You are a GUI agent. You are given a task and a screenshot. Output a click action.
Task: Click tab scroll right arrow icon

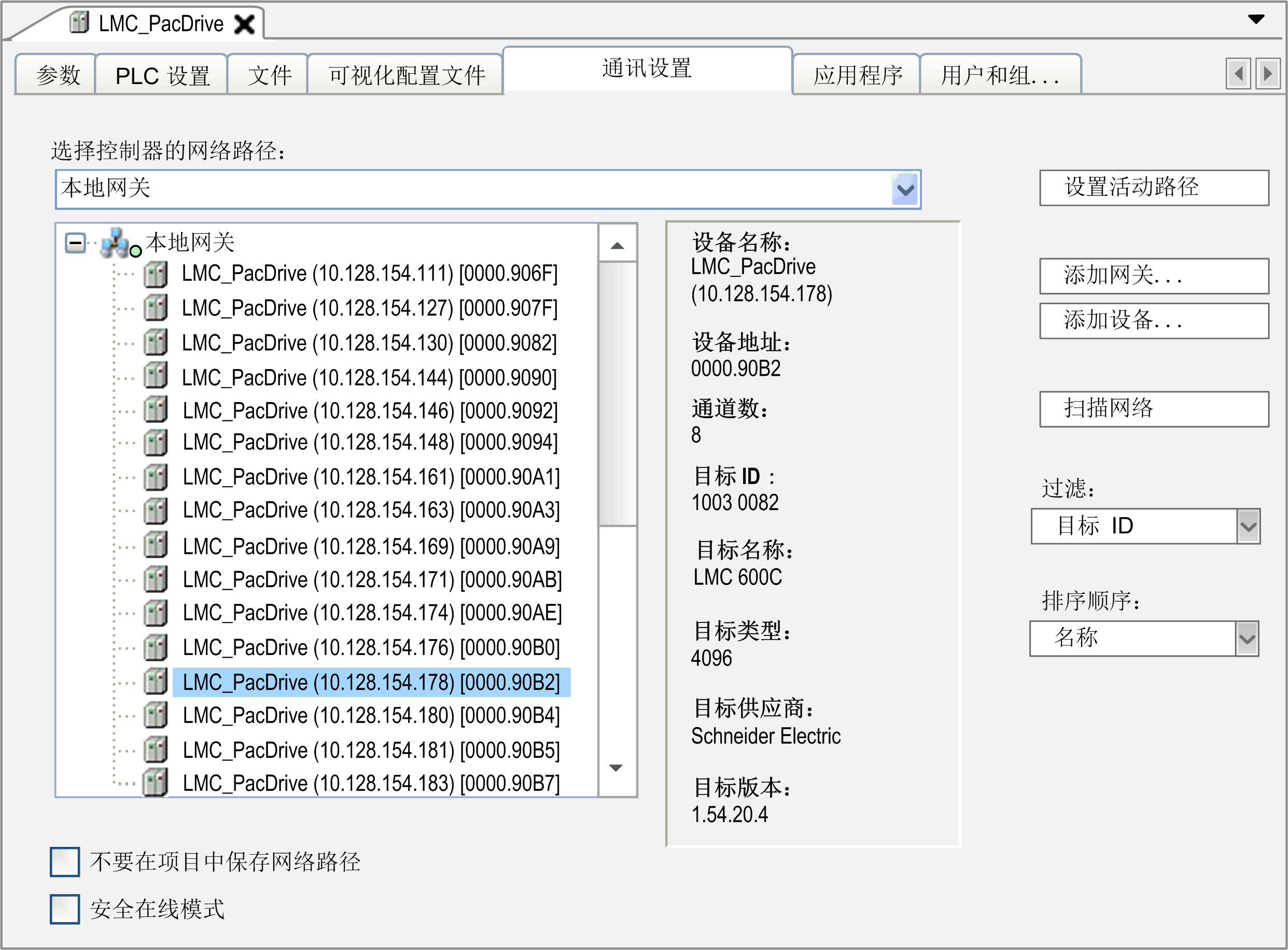(1268, 74)
